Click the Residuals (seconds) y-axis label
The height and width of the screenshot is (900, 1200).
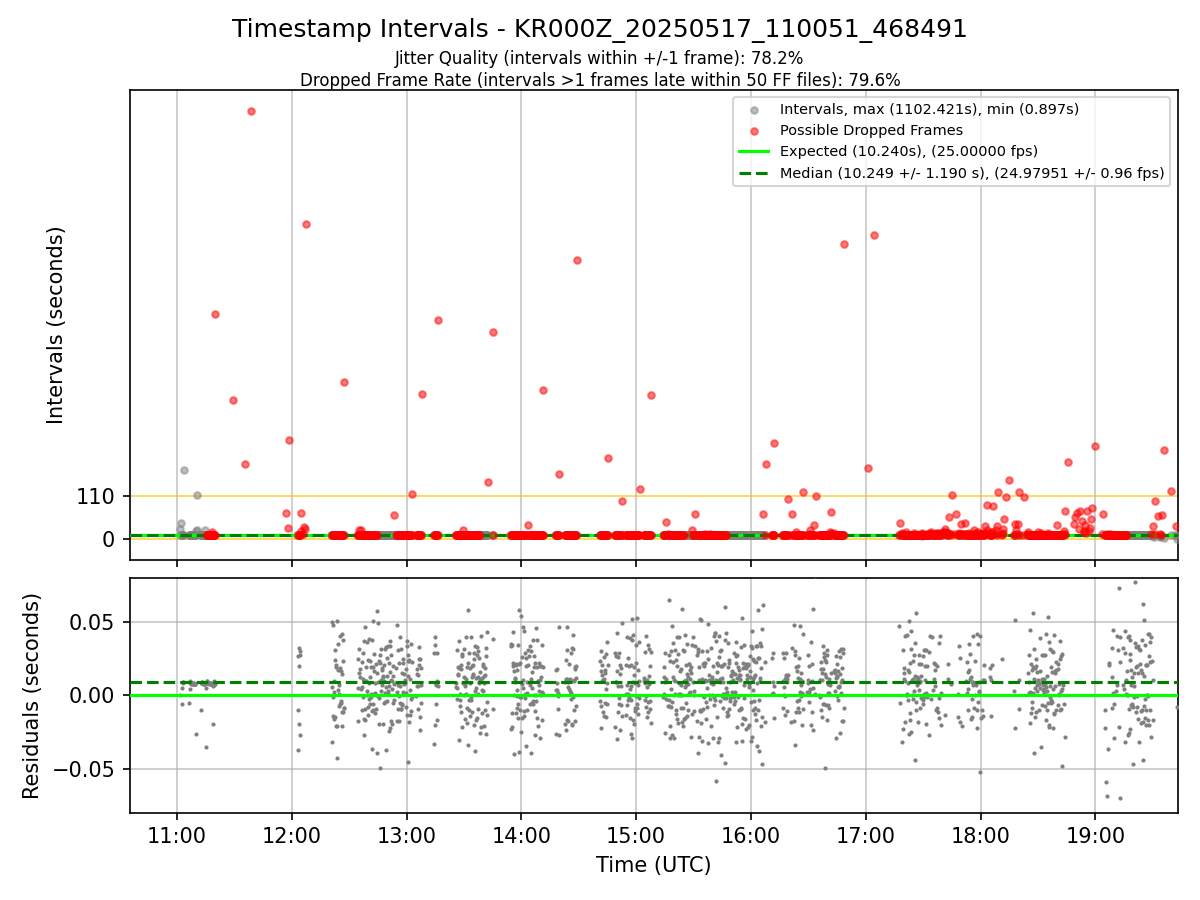tap(32, 696)
